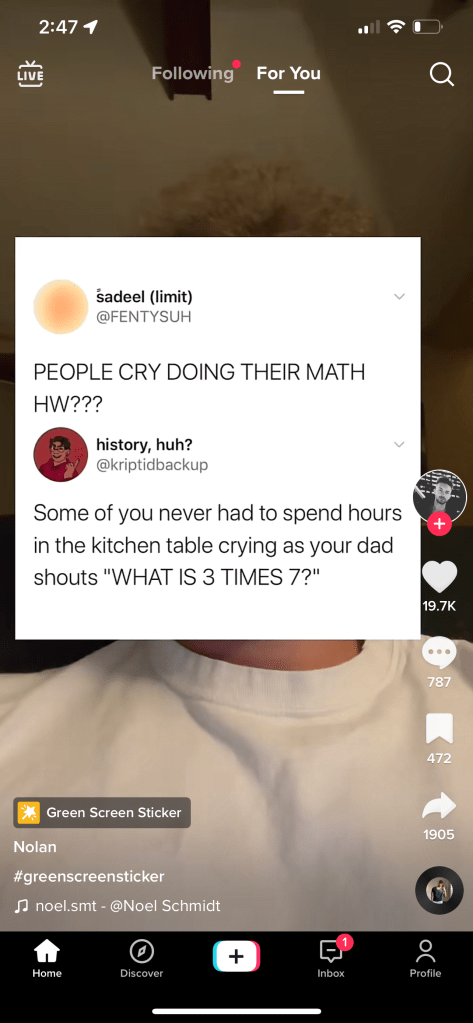Open the spinning sound disc
473x1023 pixels.
coord(439,891)
